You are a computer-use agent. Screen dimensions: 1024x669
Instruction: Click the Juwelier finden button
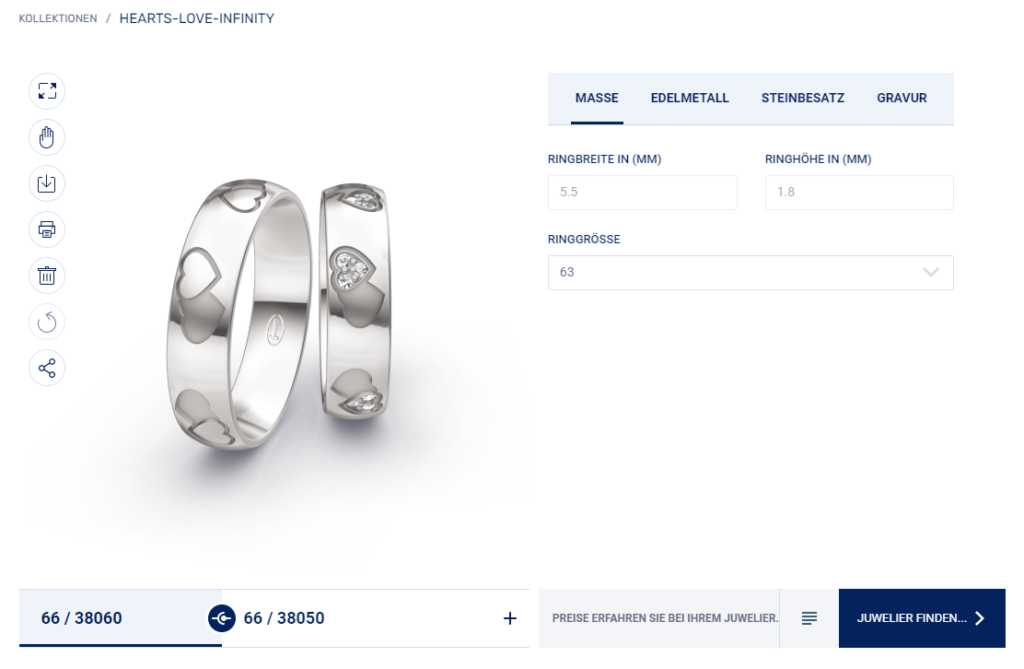[922, 618]
